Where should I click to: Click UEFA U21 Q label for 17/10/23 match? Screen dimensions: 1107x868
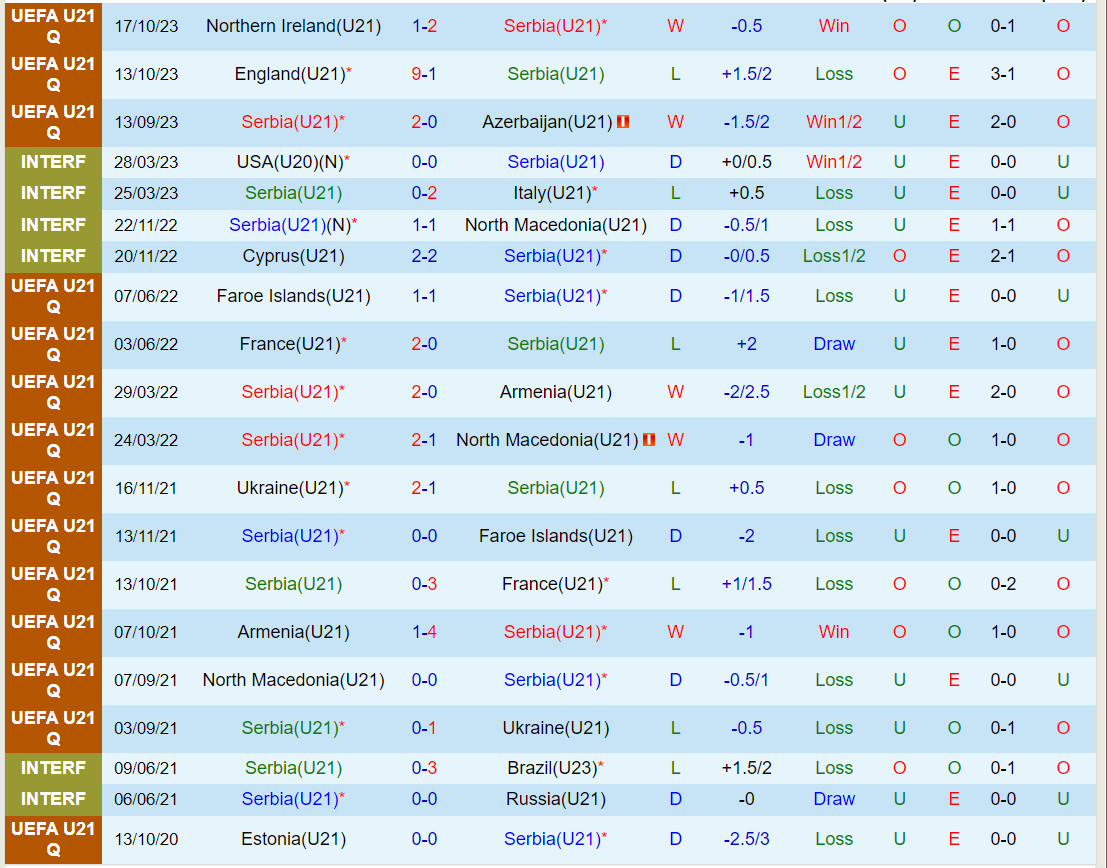53,26
